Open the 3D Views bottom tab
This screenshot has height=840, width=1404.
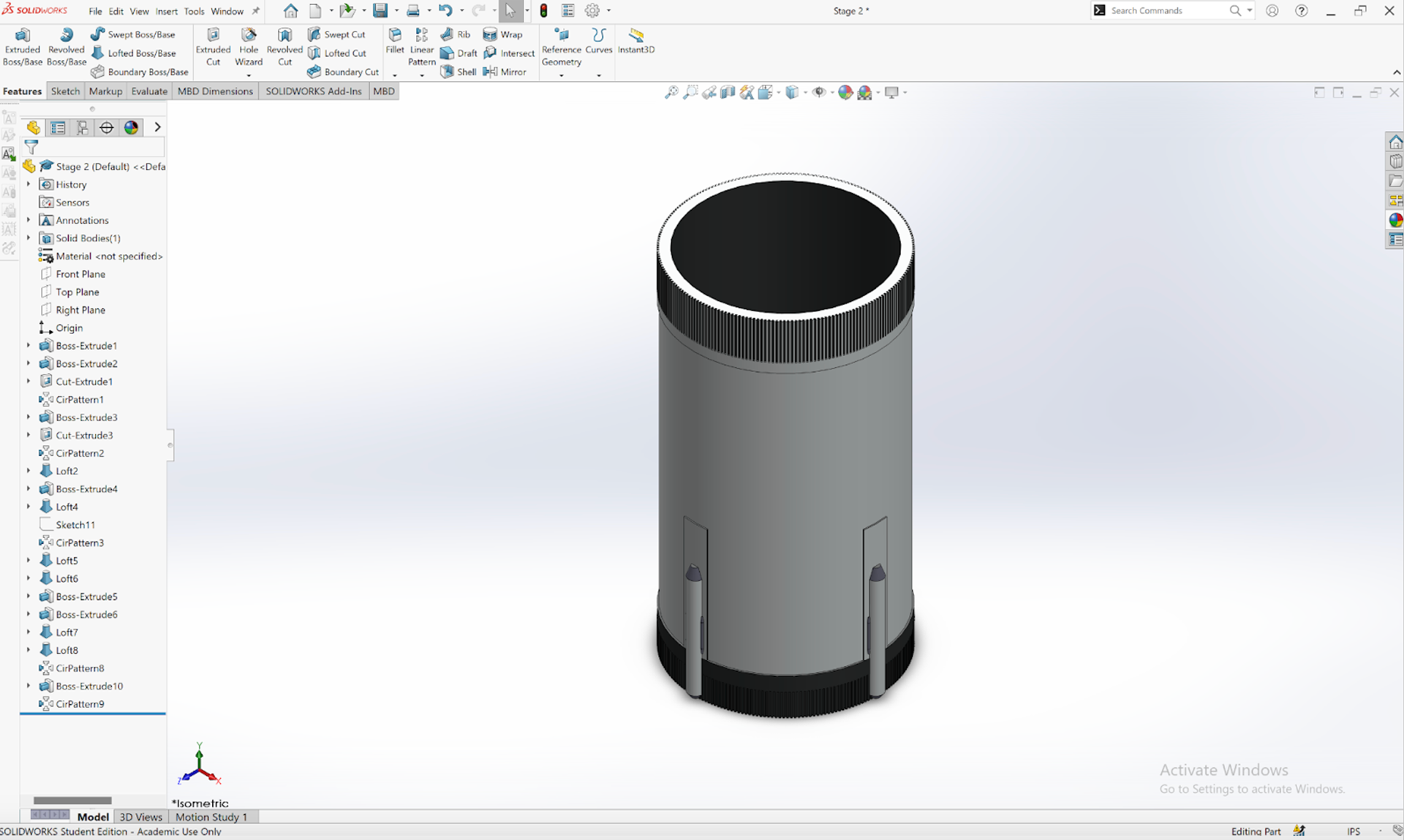140,817
